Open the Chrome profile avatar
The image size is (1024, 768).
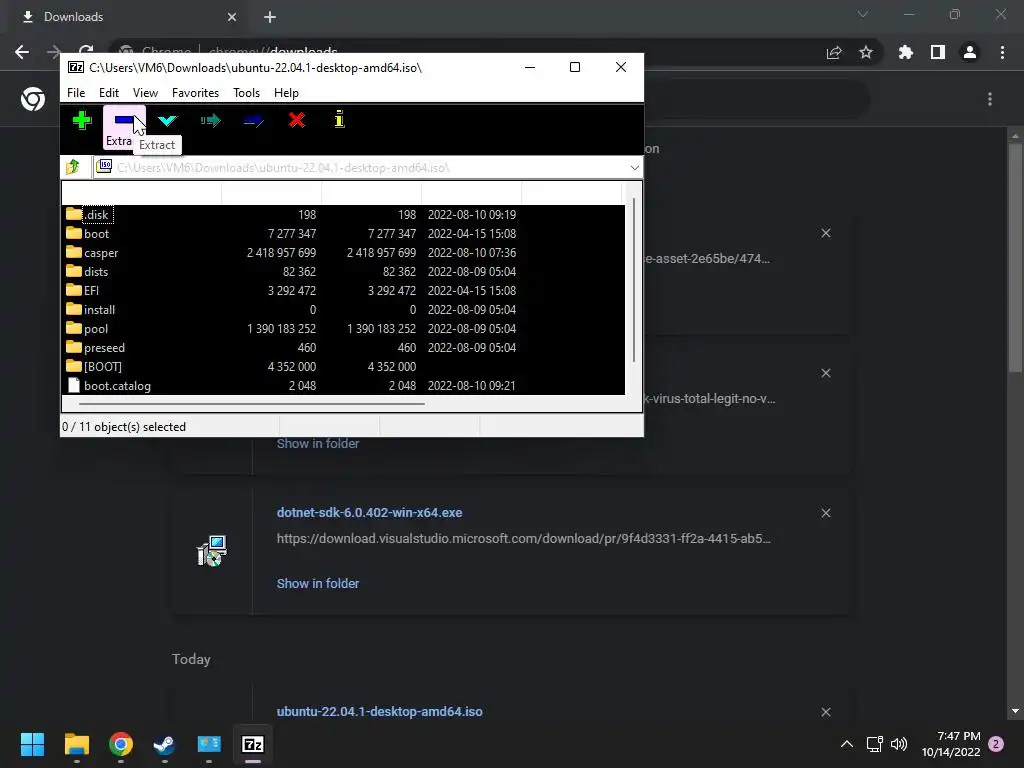(x=970, y=52)
